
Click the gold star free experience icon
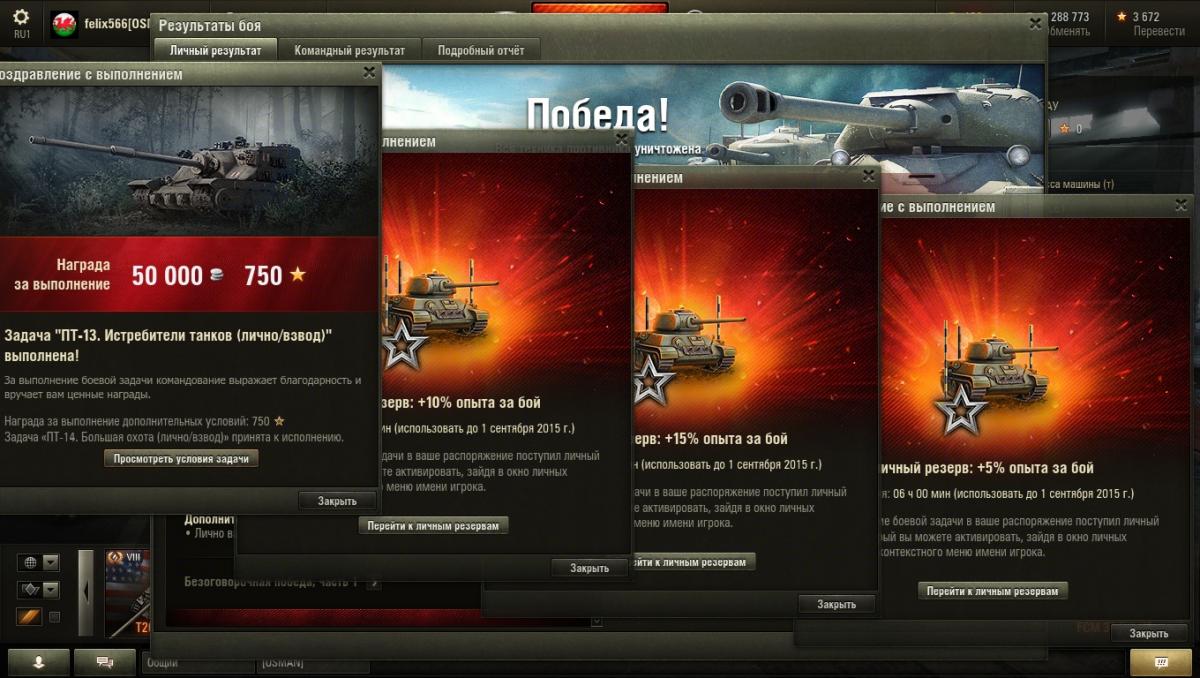(1121, 16)
